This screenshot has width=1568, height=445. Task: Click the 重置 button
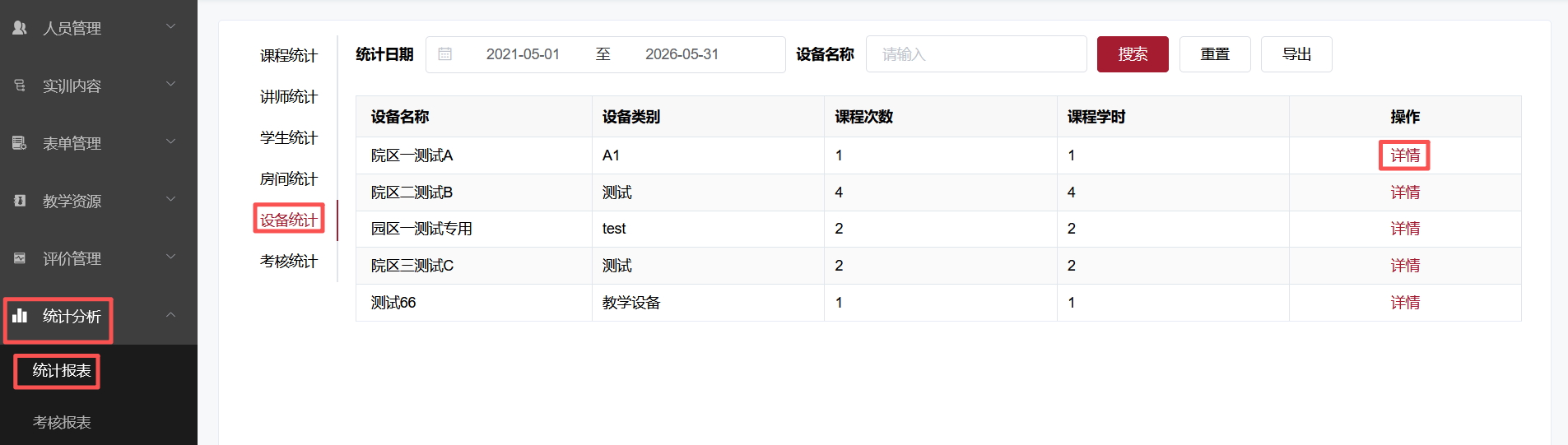pos(1215,54)
